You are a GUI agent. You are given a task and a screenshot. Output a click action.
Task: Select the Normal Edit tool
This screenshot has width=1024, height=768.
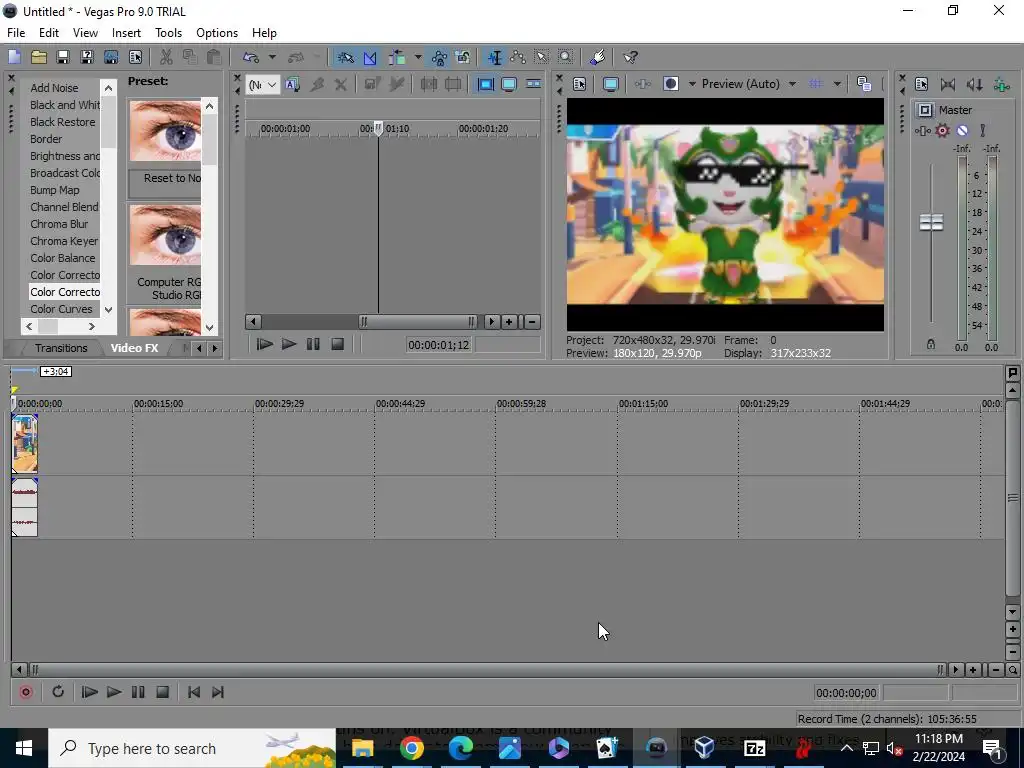[494, 57]
